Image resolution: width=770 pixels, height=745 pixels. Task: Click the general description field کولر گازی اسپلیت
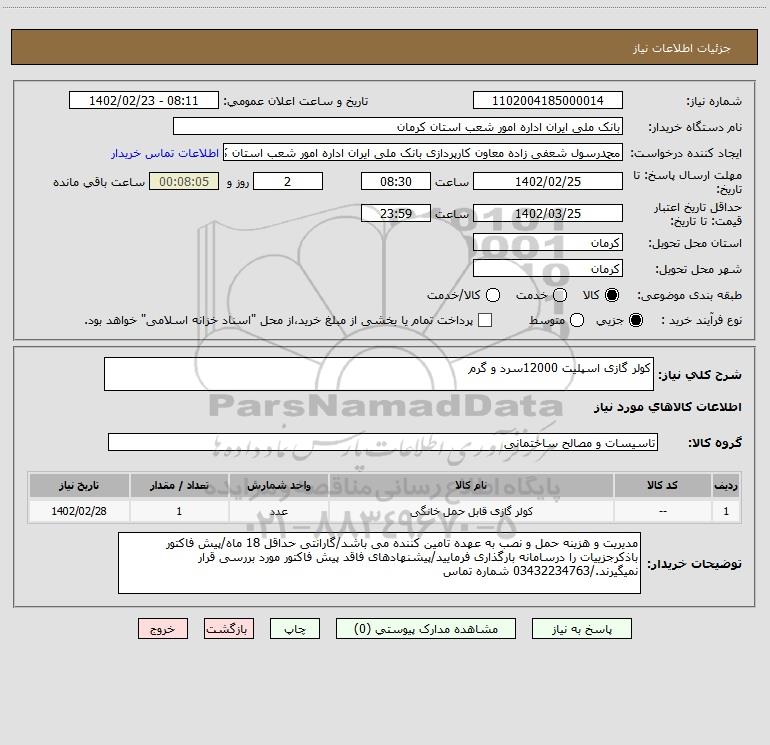(x=379, y=374)
